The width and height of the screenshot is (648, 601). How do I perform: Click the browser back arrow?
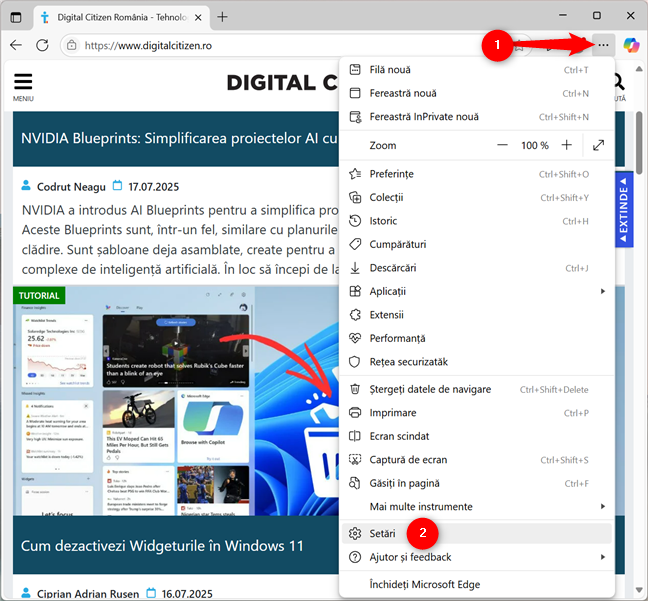pos(15,45)
